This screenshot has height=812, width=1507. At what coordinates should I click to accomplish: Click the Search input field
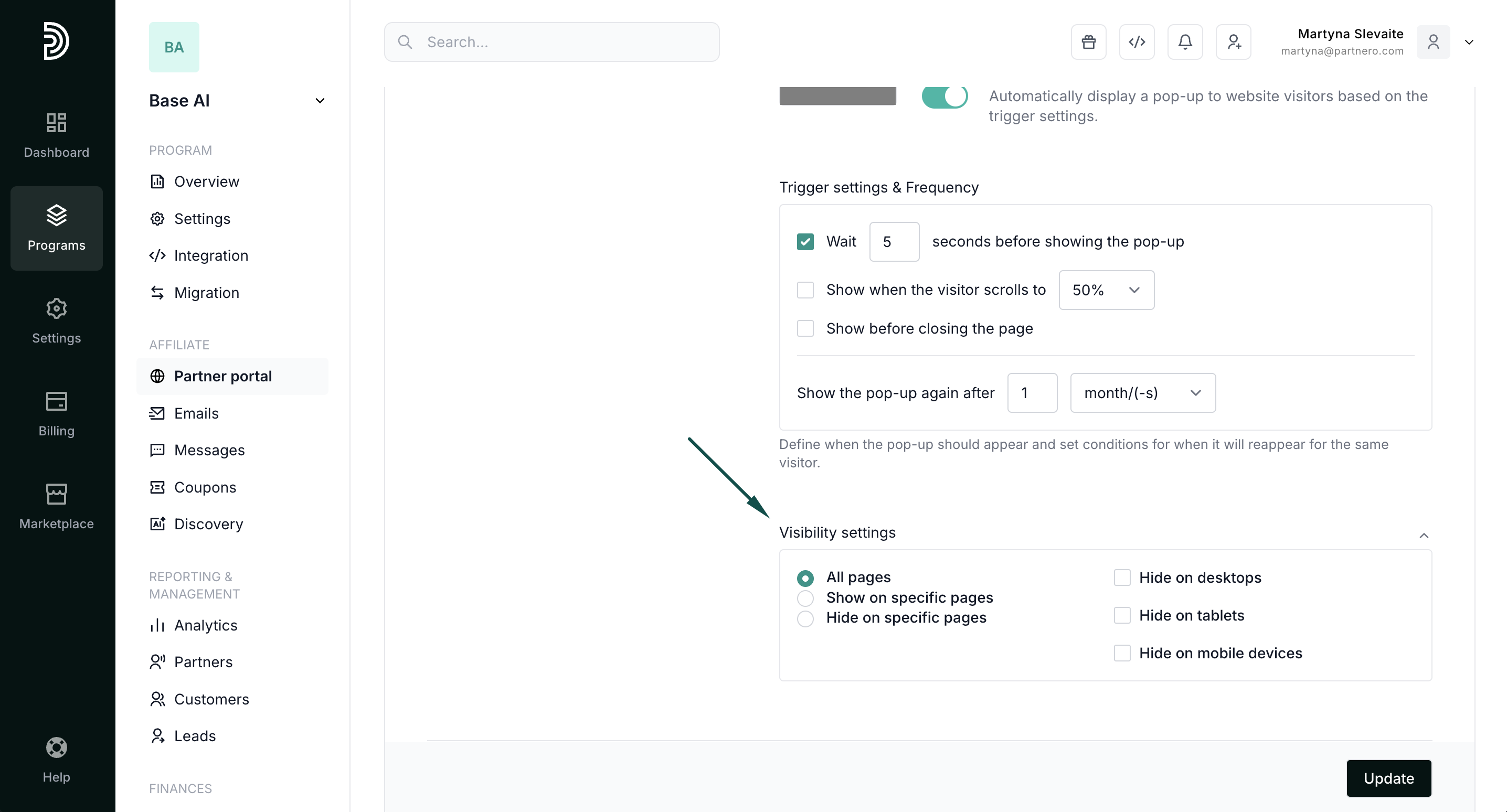coord(551,42)
